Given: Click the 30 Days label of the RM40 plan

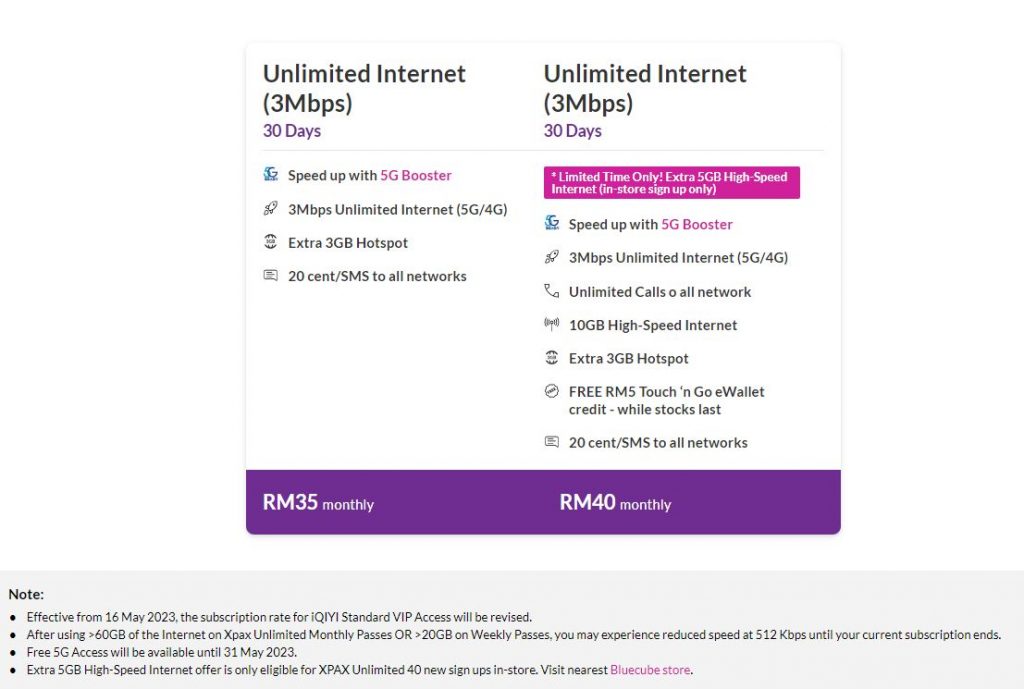Looking at the screenshot, I should click(x=573, y=131).
